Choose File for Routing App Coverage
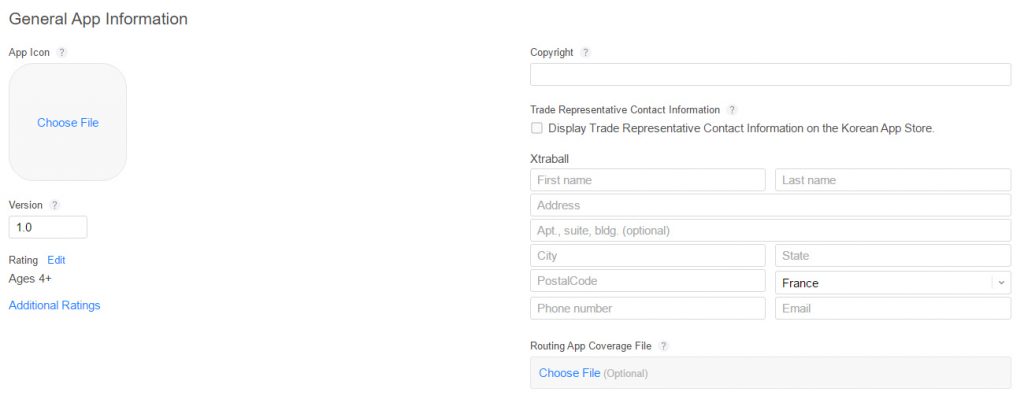Screen dimensions: 1024x403 click(x=569, y=373)
